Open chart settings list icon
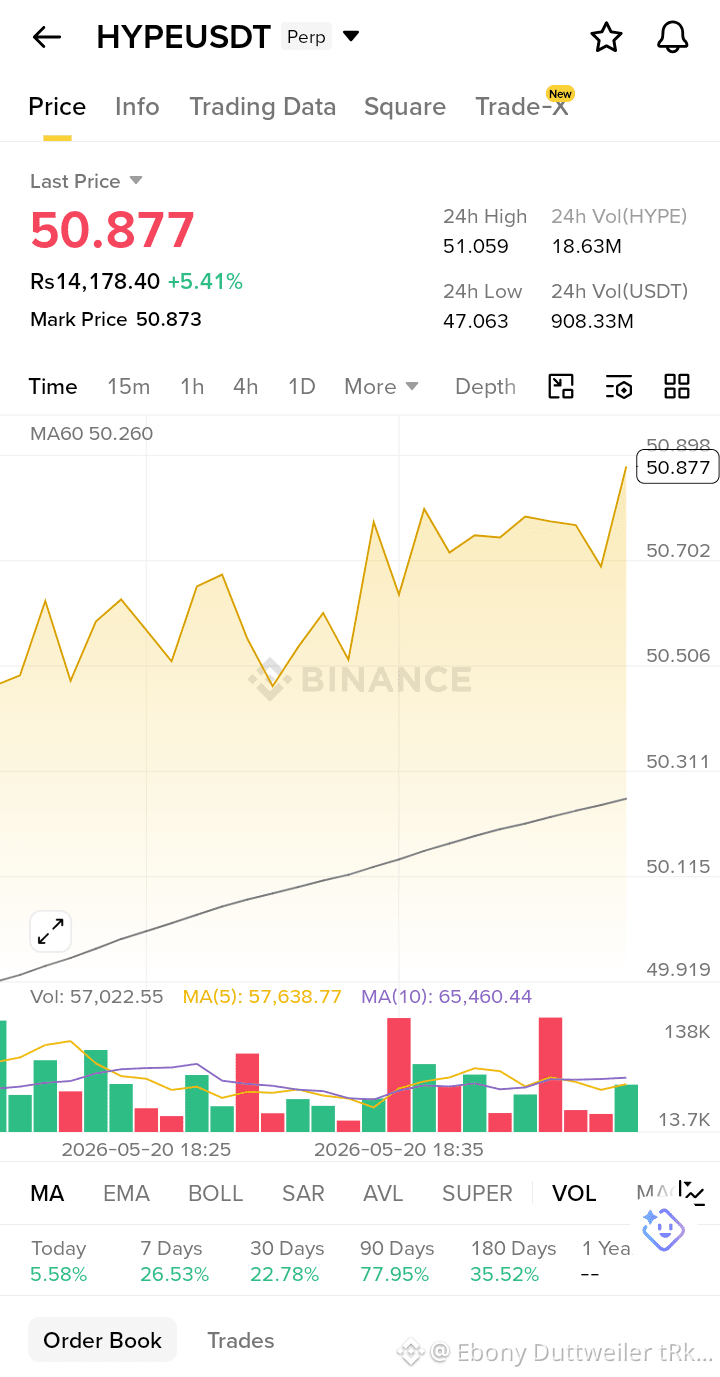 pos(619,387)
